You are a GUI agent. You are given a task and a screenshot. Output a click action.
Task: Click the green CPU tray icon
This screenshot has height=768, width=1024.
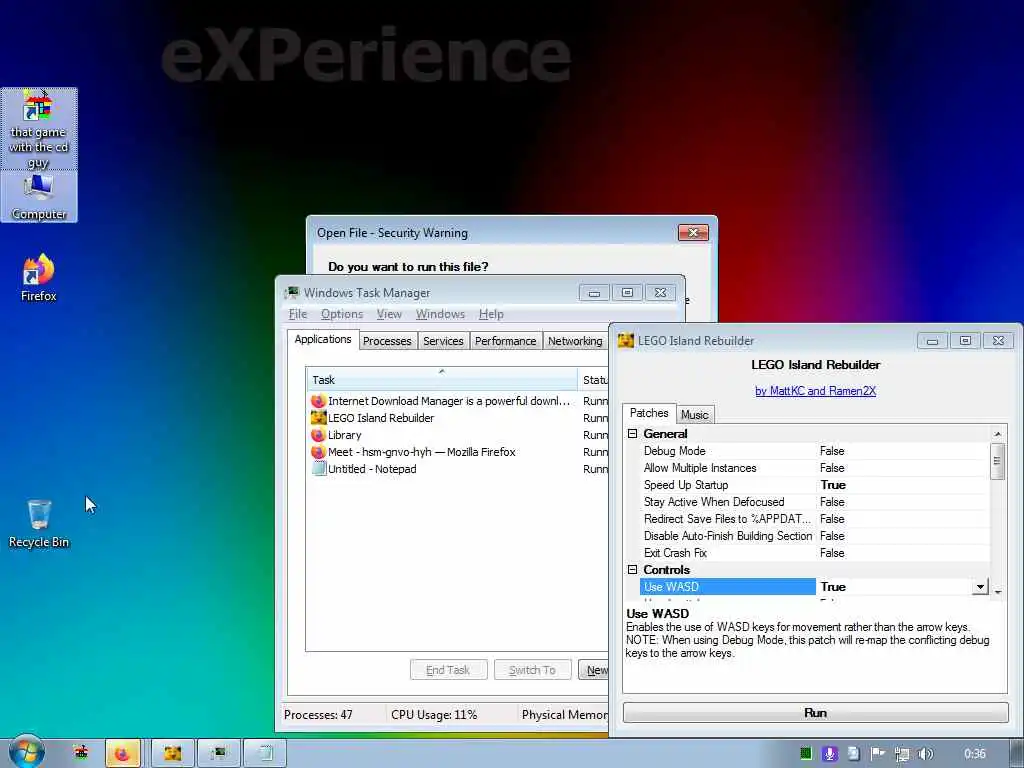tap(806, 754)
